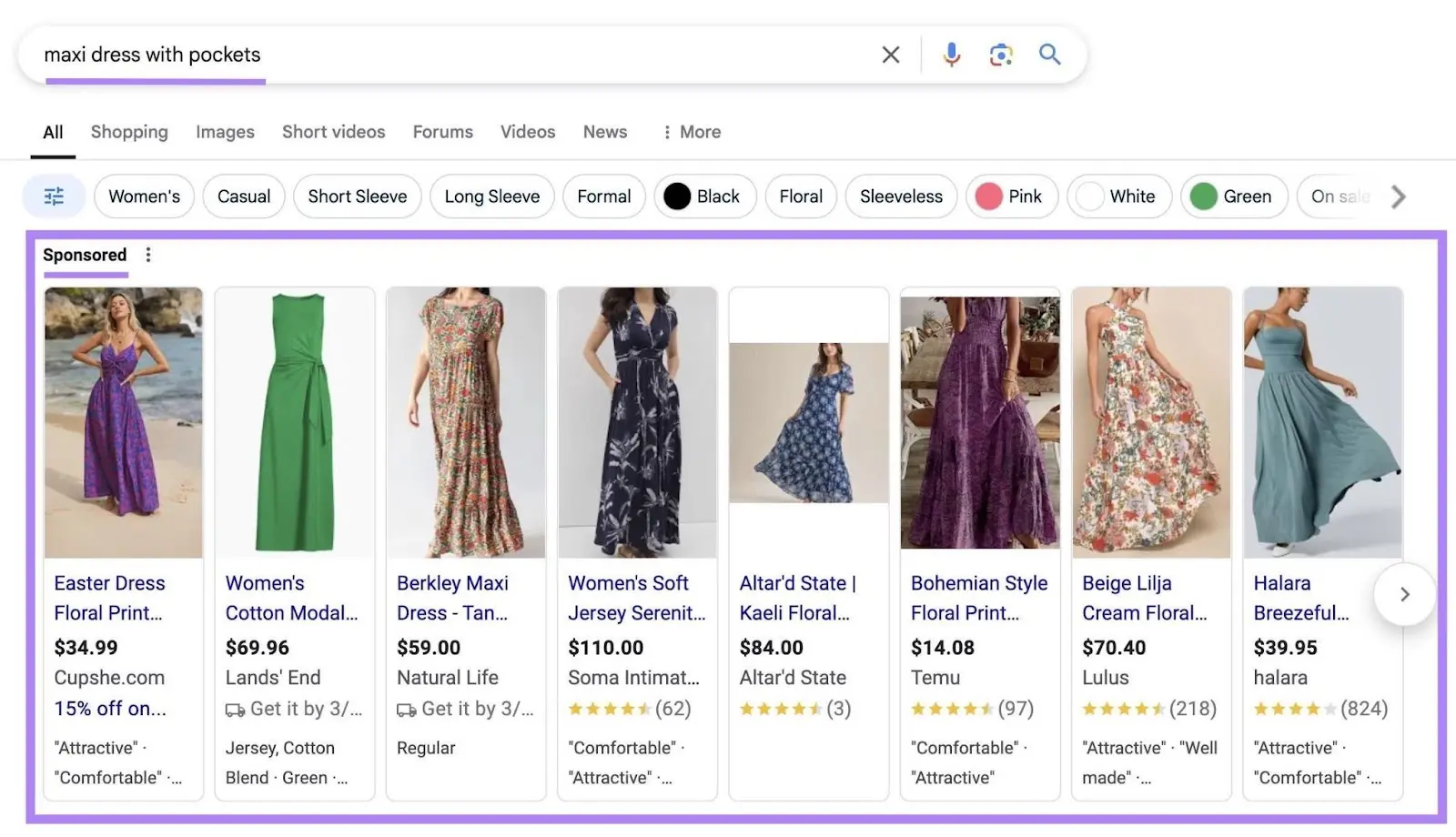Switch to the Shopping tab
Image resolution: width=1456 pixels, height=837 pixels.
click(x=128, y=132)
